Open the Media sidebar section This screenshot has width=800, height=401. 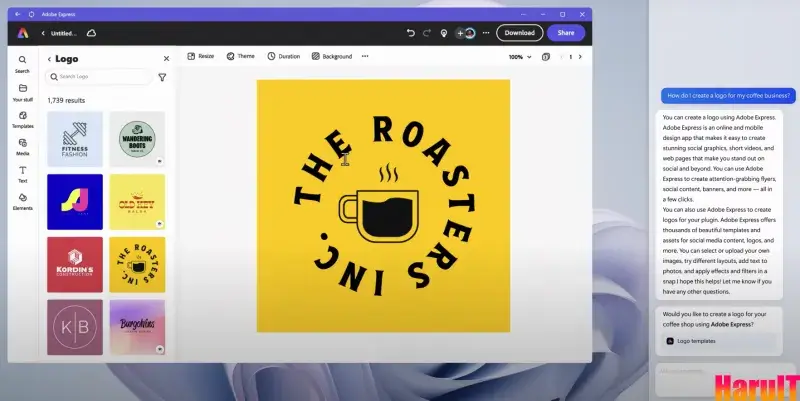point(22,147)
